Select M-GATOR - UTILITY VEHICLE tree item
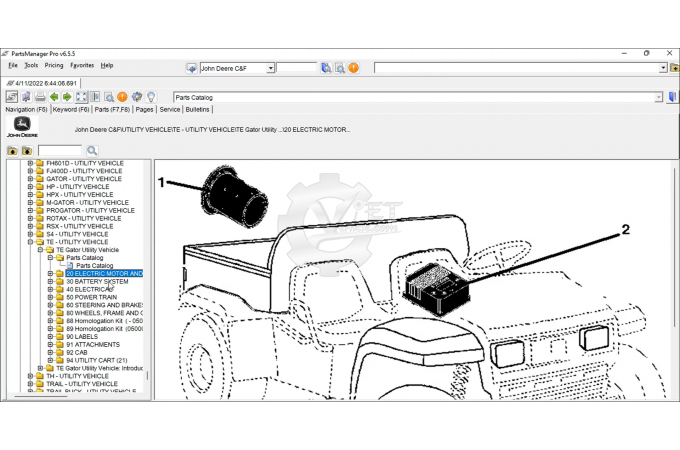The image size is (680, 450). point(87,202)
